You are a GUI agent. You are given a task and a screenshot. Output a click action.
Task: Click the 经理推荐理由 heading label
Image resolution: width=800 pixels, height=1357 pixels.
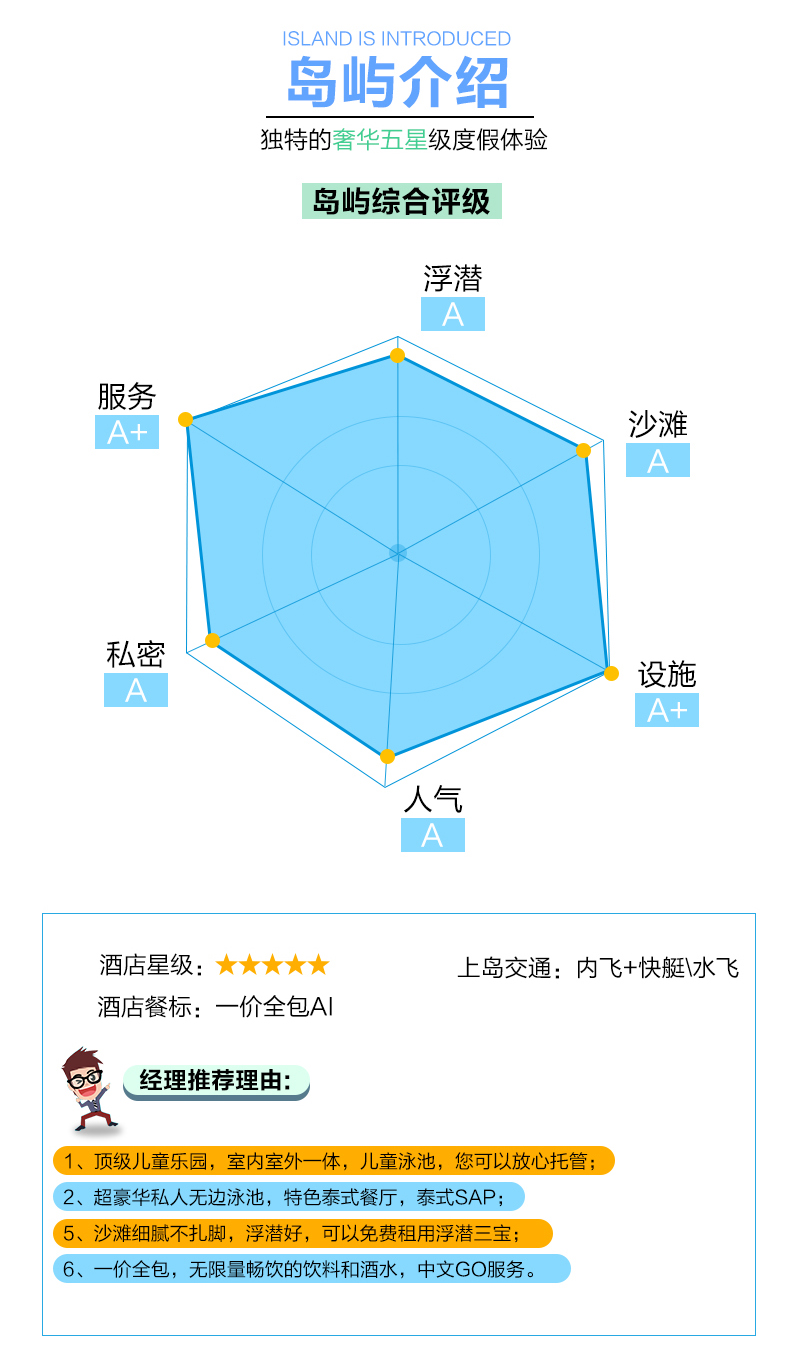(x=216, y=1082)
